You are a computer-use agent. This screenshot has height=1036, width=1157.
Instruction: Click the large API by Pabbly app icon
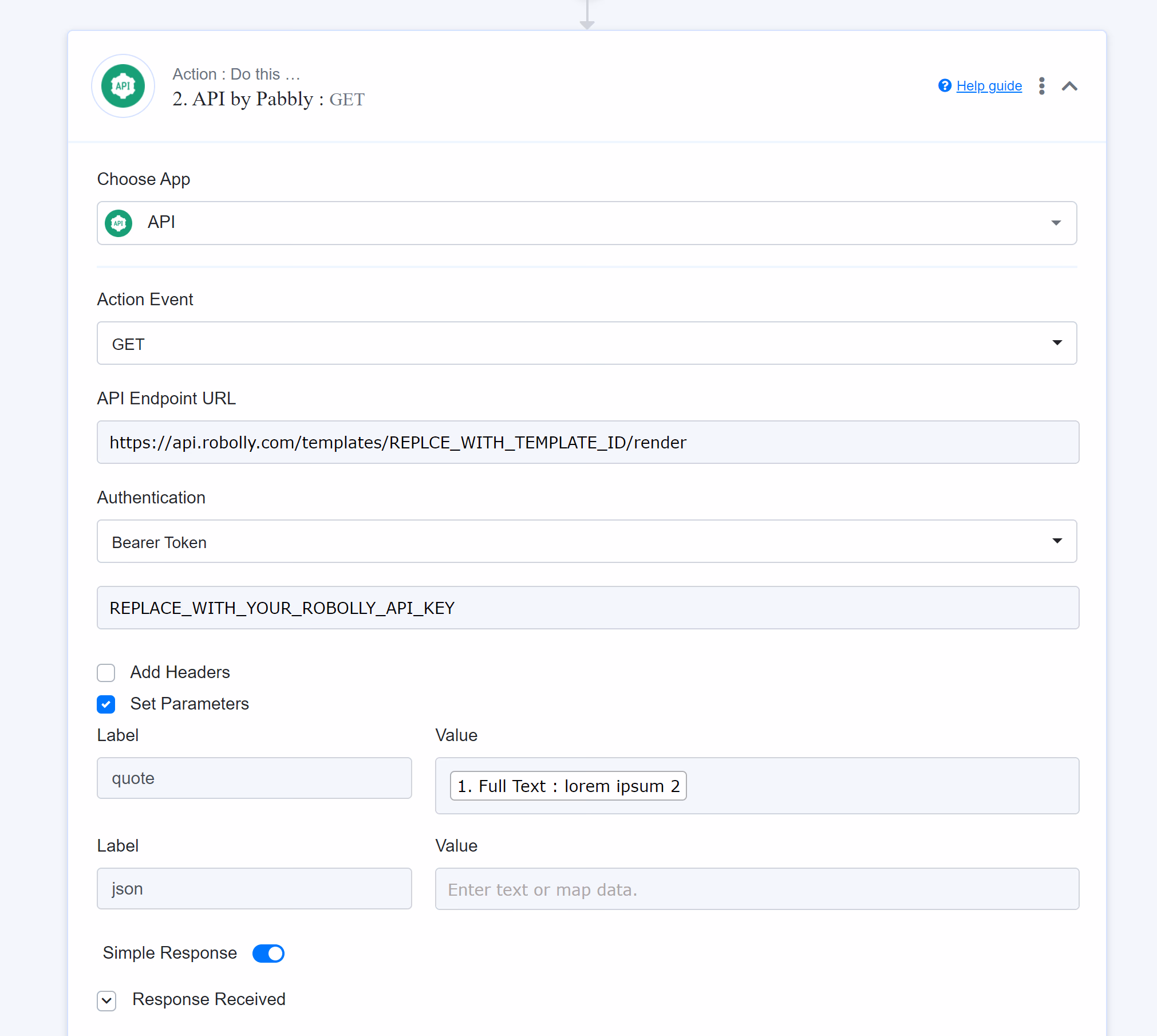(x=123, y=86)
